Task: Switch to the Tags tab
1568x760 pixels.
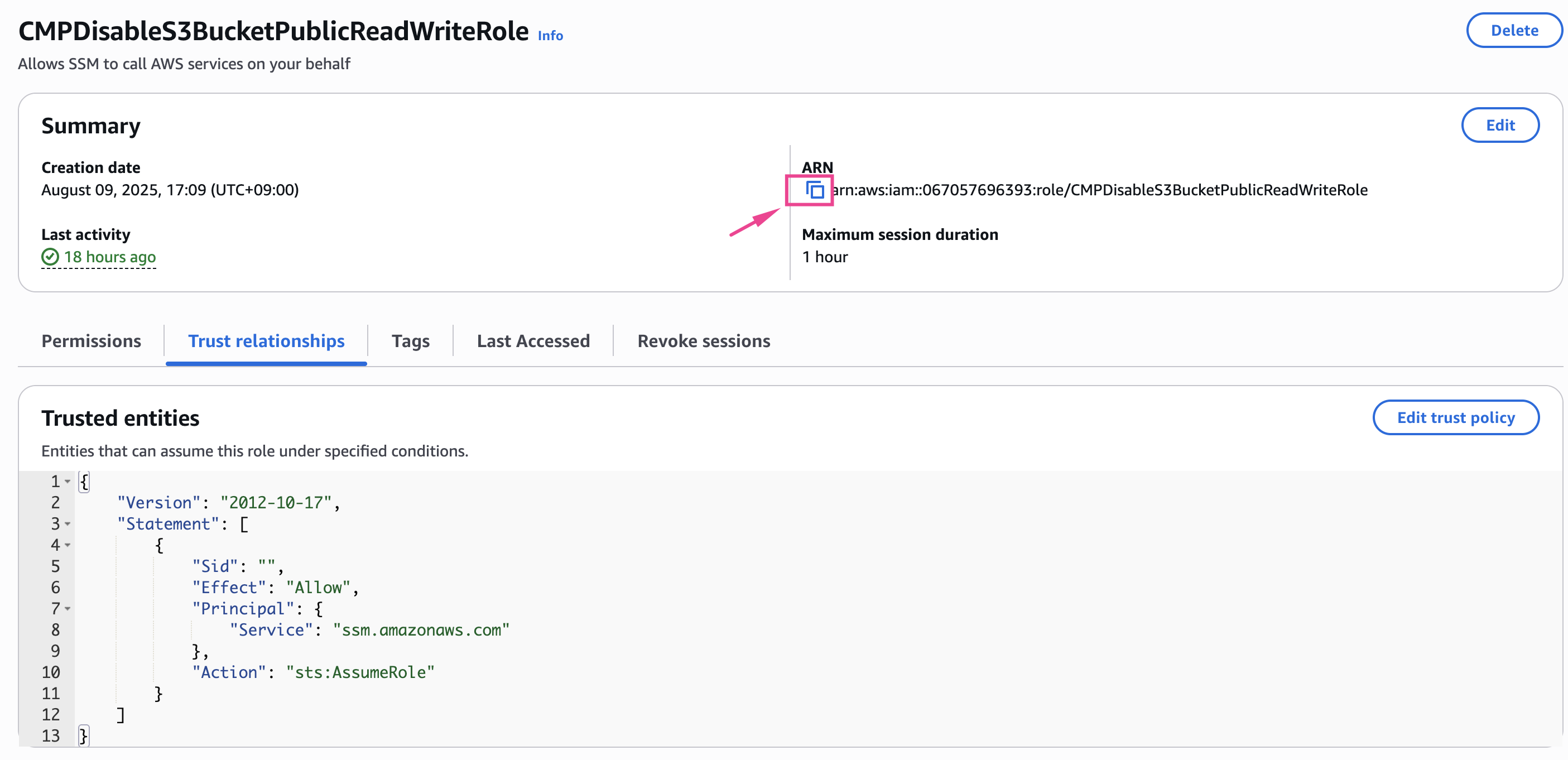Action: point(410,341)
